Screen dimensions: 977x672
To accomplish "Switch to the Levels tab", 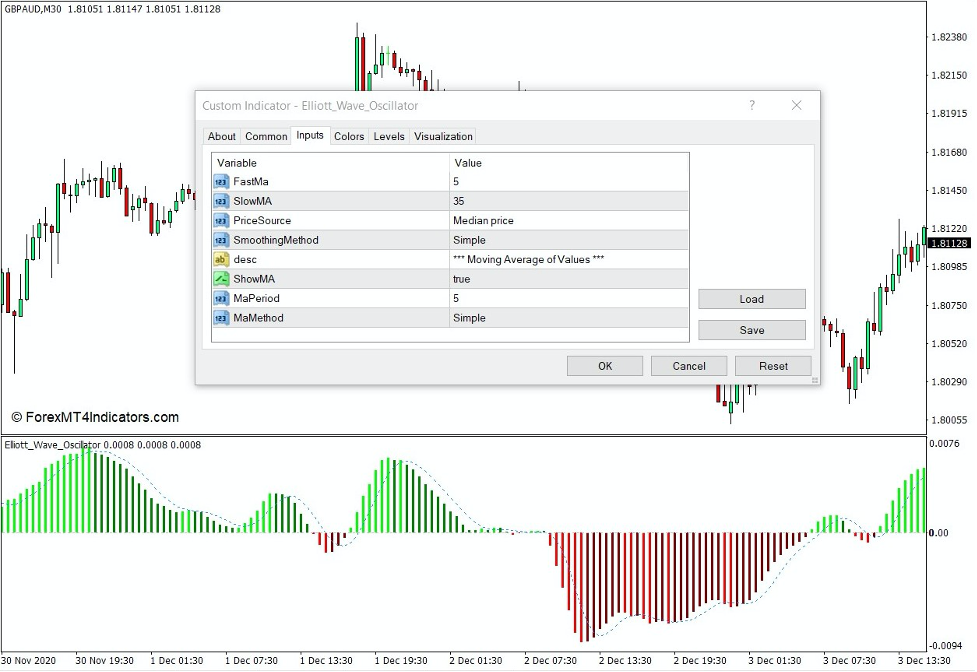I will (389, 136).
